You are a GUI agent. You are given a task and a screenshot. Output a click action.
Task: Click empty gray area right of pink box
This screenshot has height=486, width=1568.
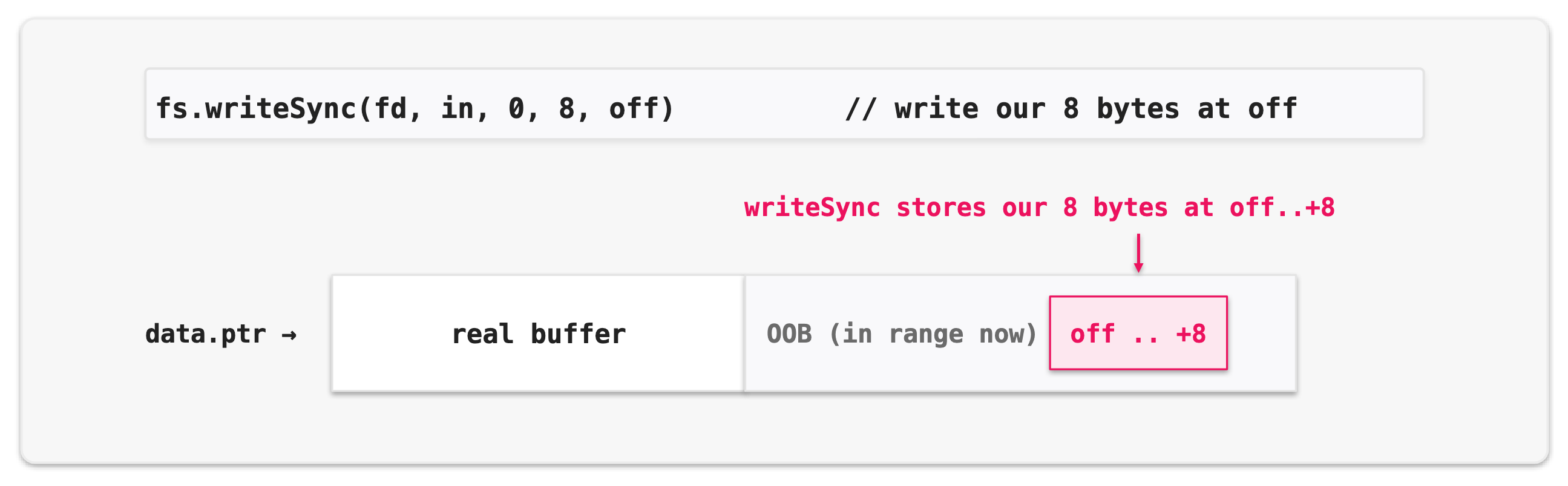[x=1262, y=333]
